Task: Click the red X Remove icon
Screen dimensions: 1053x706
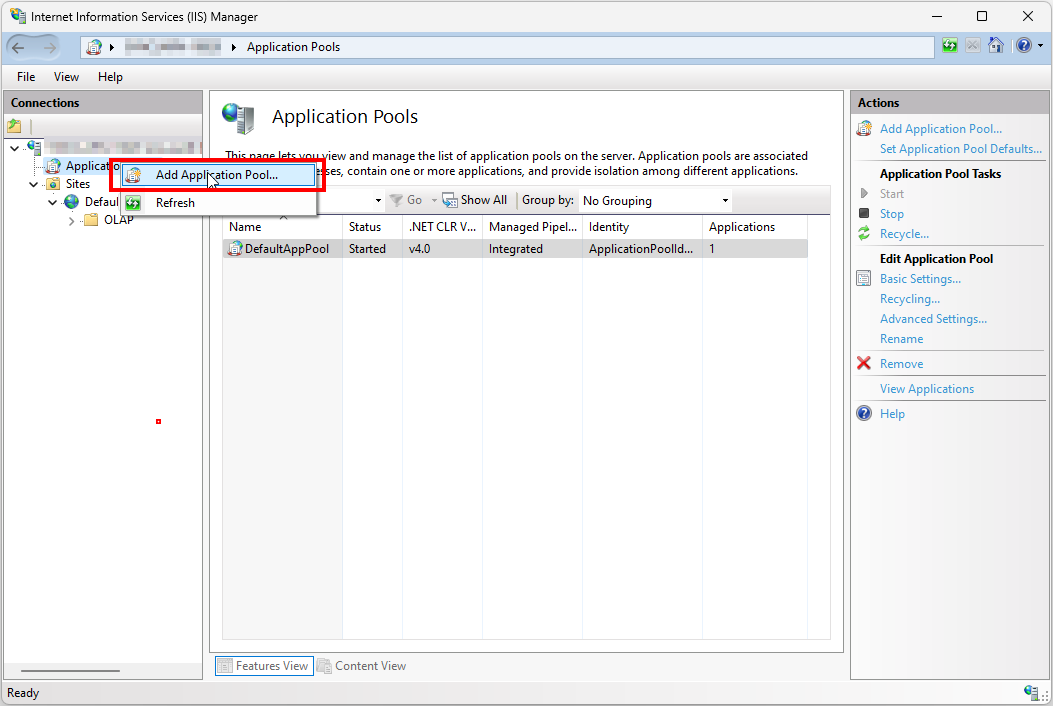Action: (864, 363)
